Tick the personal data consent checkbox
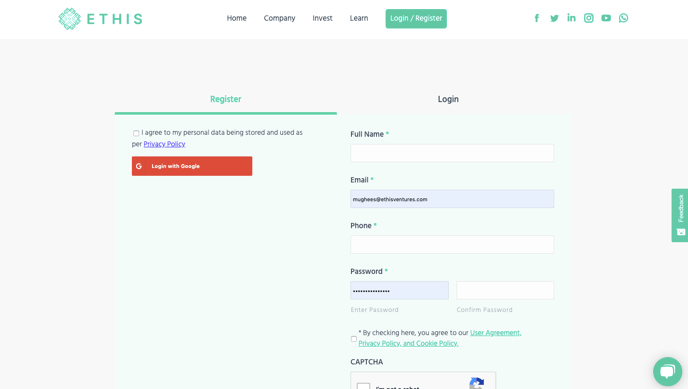 pos(136,133)
